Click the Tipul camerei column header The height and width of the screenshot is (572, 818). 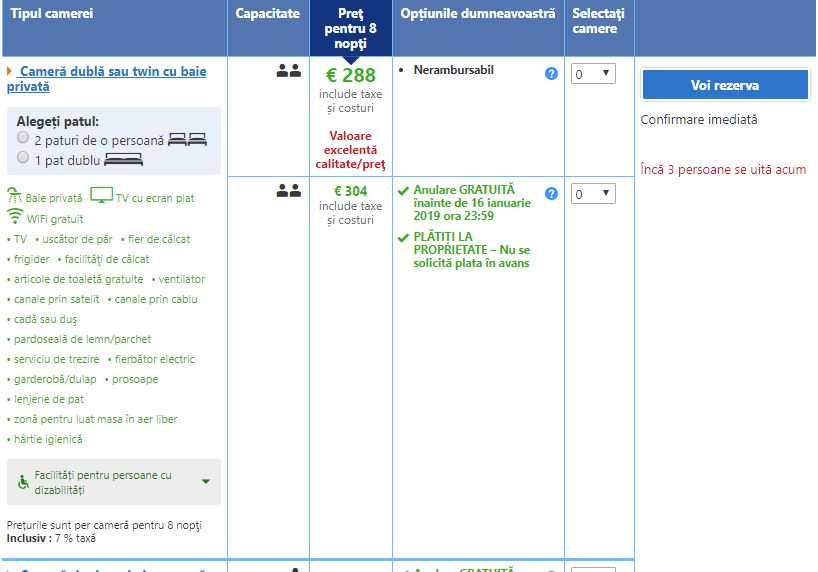pyautogui.click(x=52, y=14)
